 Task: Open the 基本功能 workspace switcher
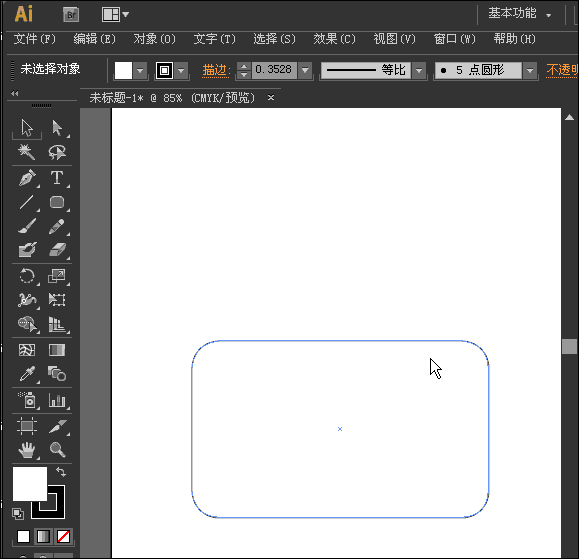pyautogui.click(x=520, y=14)
